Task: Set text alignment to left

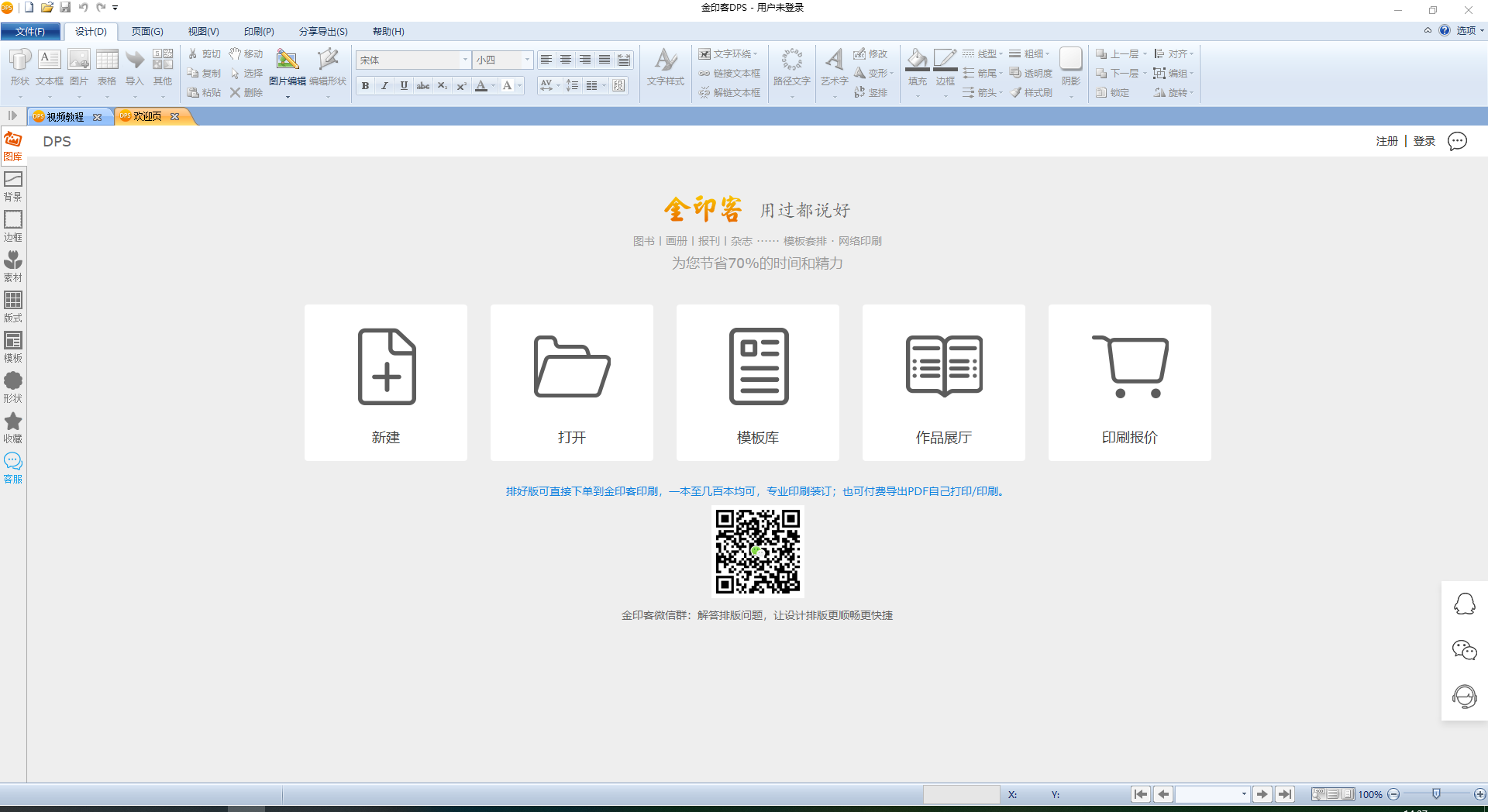Action: (x=546, y=60)
